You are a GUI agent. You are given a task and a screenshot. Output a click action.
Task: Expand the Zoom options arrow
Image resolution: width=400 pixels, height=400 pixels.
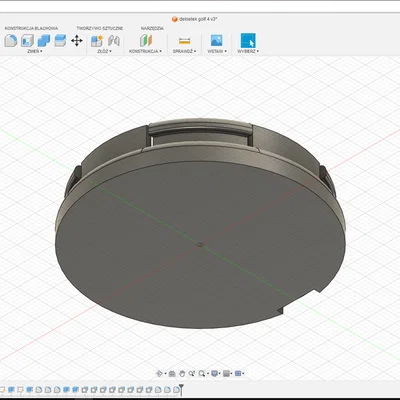coord(207,374)
